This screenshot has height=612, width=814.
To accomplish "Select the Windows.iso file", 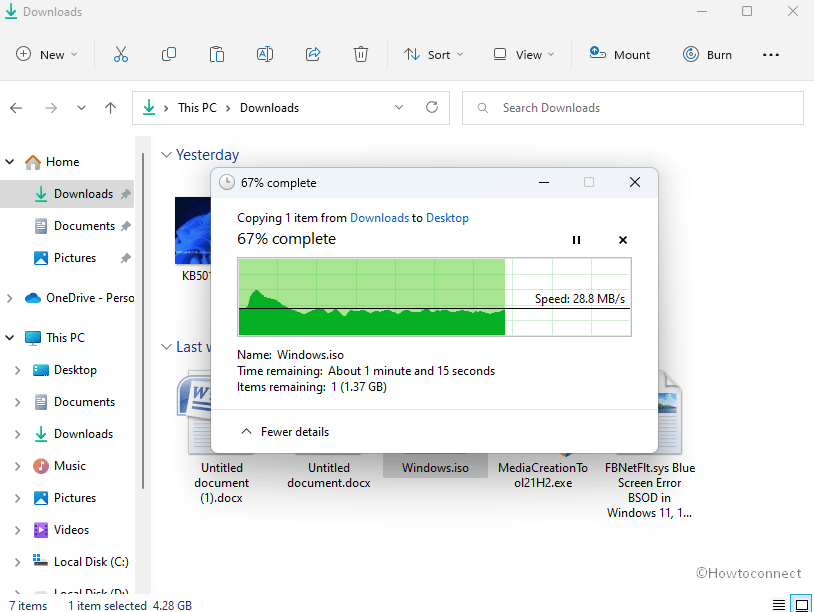I will tap(435, 468).
